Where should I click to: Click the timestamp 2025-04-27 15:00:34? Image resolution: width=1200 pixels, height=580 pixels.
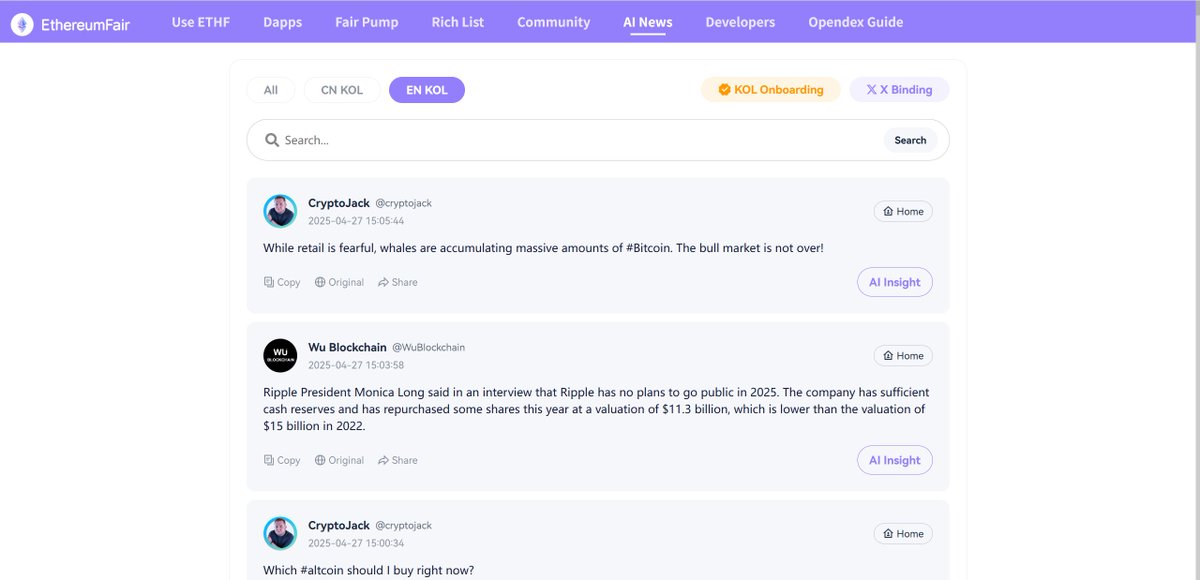tap(356, 543)
